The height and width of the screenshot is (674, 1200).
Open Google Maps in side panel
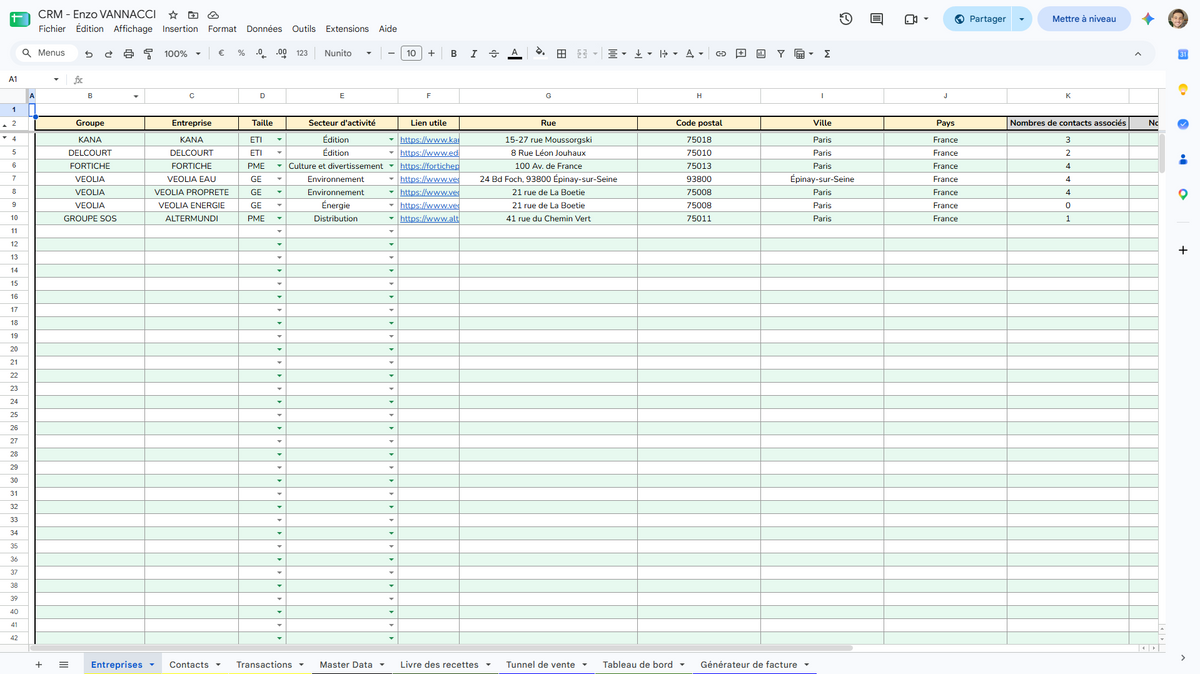[1183, 194]
